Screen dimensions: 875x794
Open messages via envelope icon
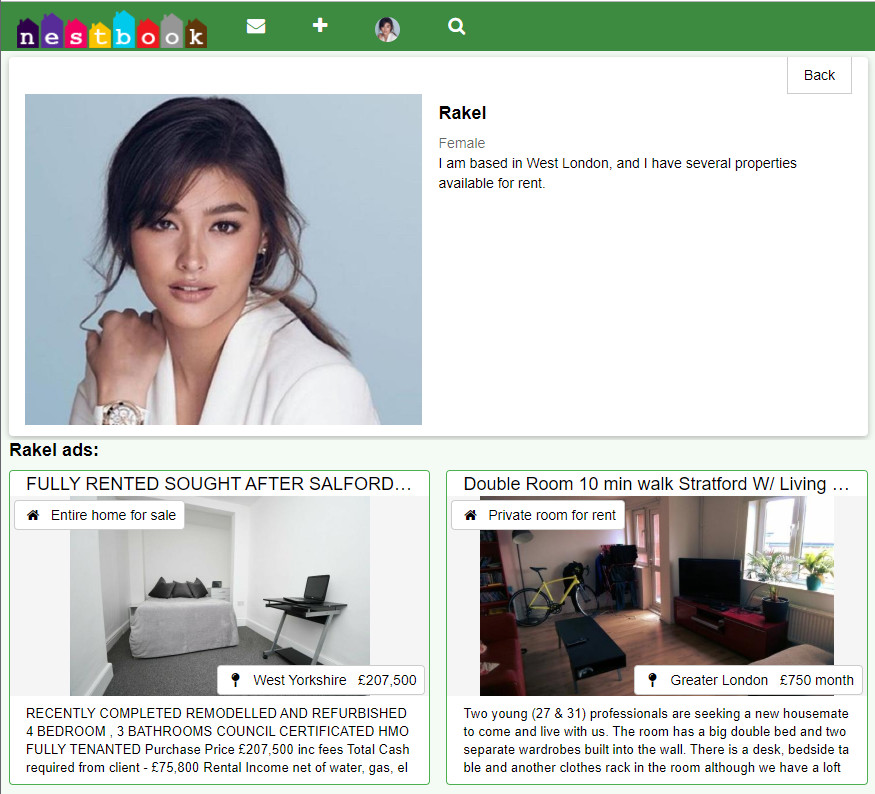click(256, 26)
